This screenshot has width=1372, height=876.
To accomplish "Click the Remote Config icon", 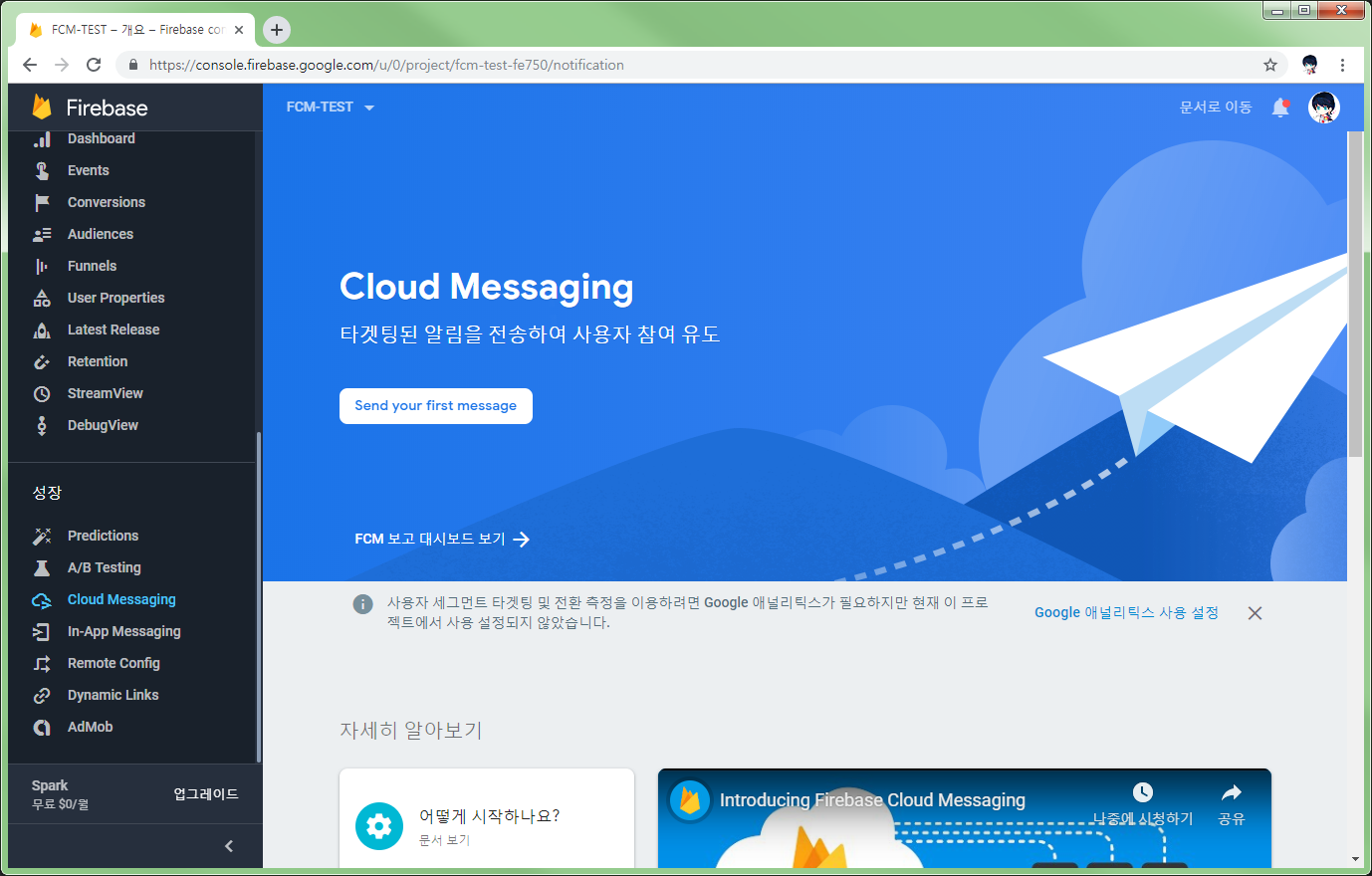I will tap(42, 664).
